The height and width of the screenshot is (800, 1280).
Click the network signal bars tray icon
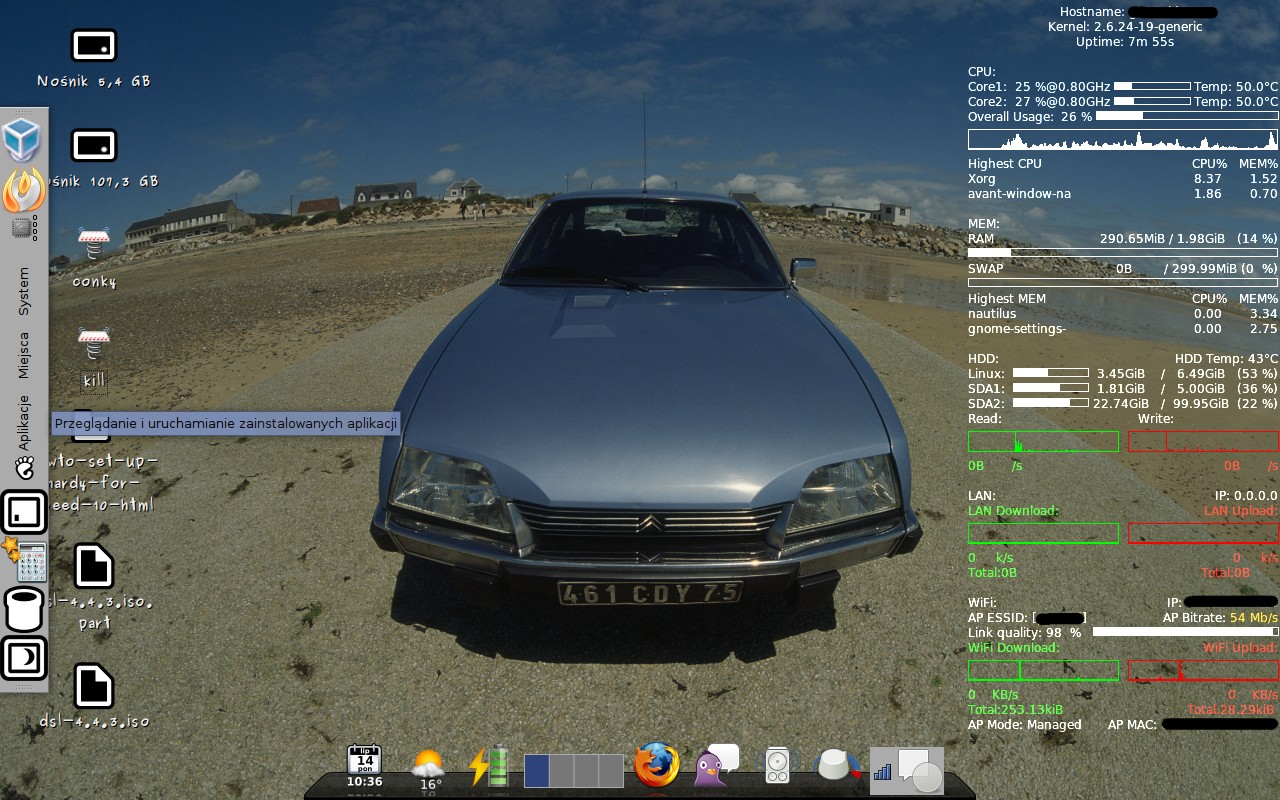tap(883, 772)
